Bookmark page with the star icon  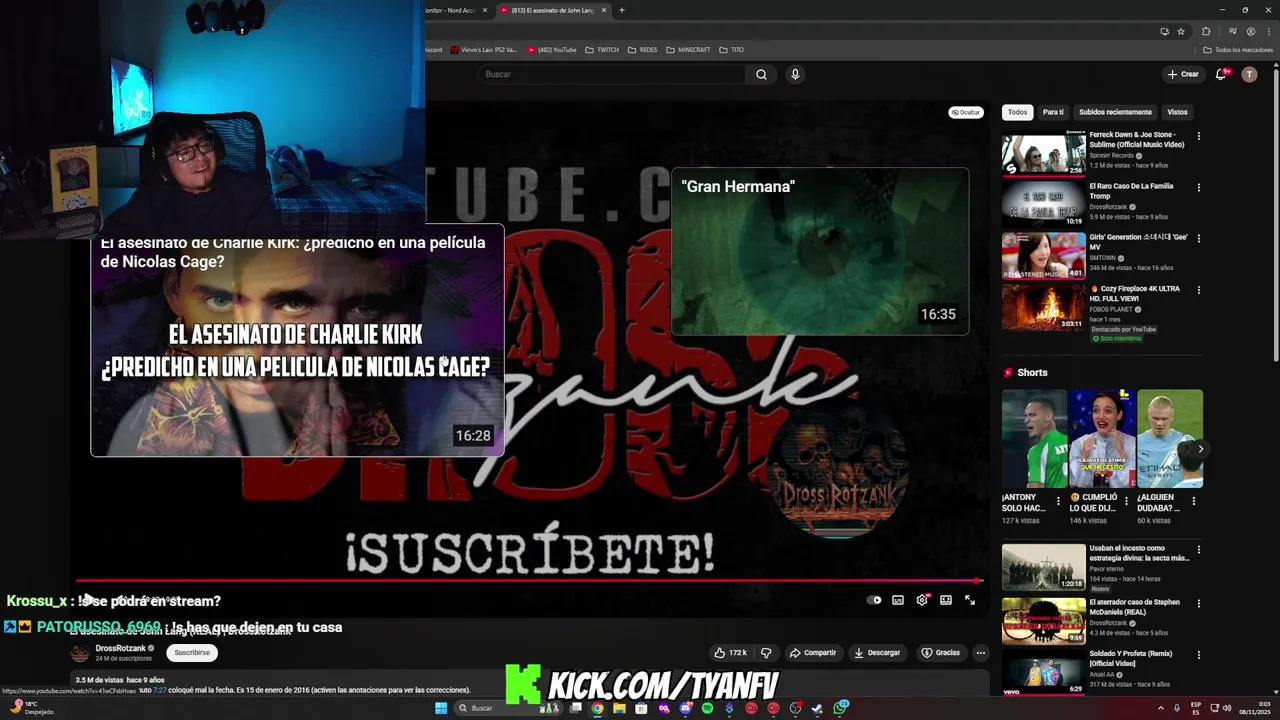pyautogui.click(x=1181, y=31)
